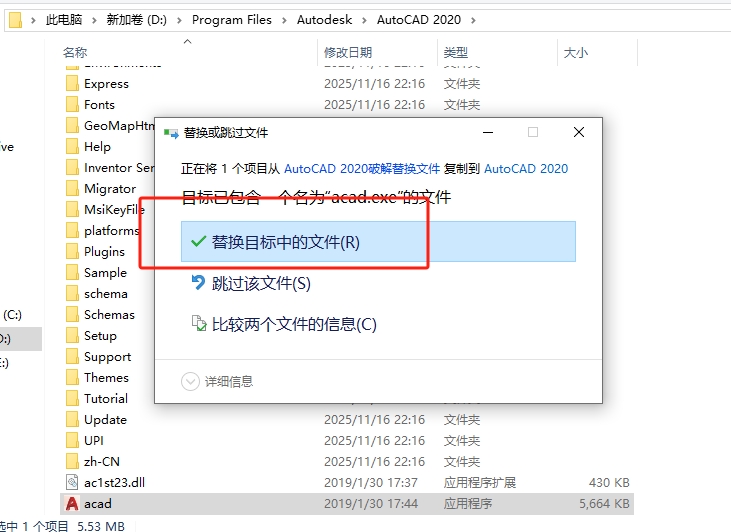Image resolution: width=731 pixels, height=532 pixels.
Task: Go to Program Files breadcrumb
Action: pyautogui.click(x=232, y=20)
